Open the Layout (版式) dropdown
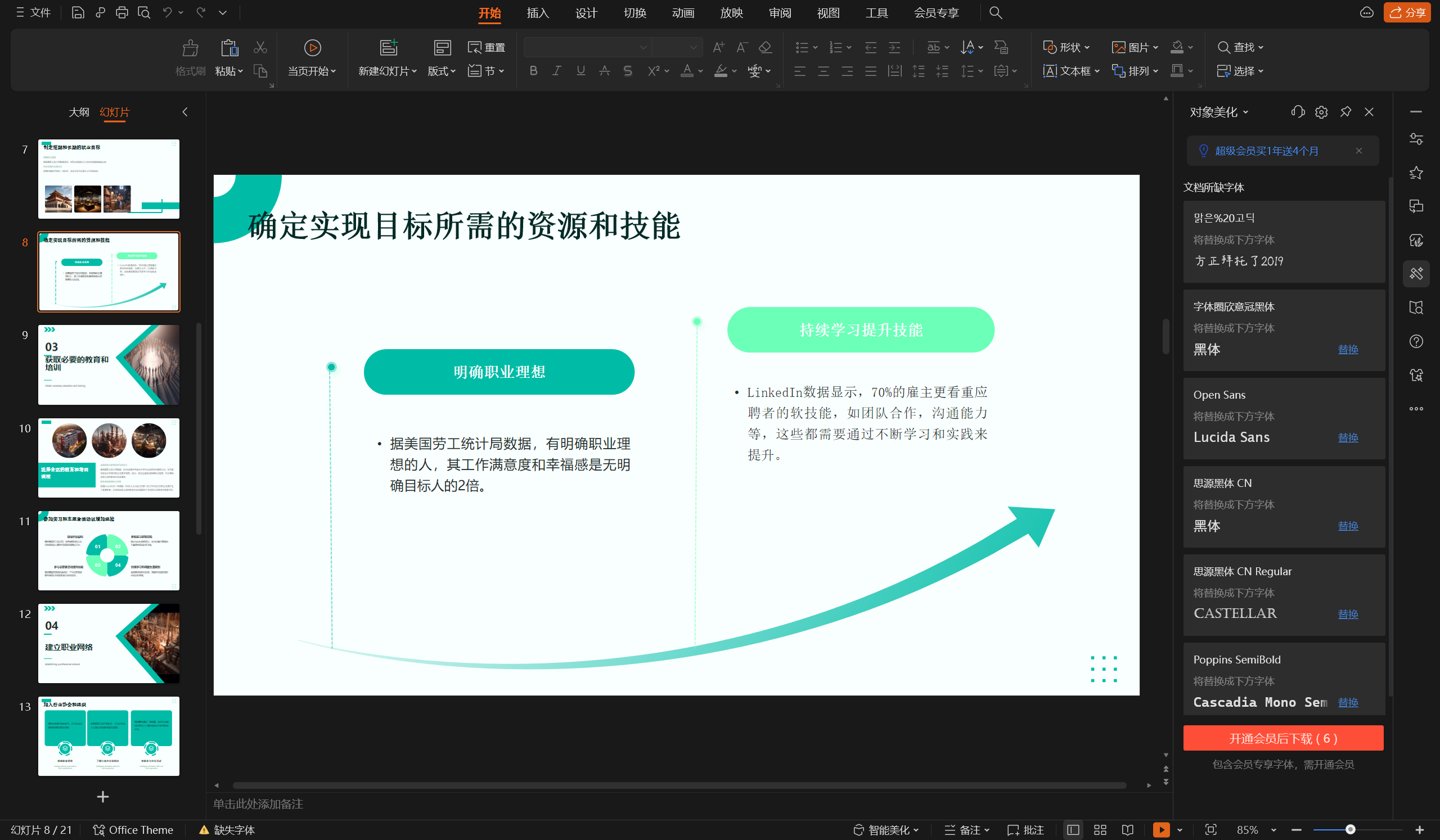The image size is (1440, 840). pos(442,71)
